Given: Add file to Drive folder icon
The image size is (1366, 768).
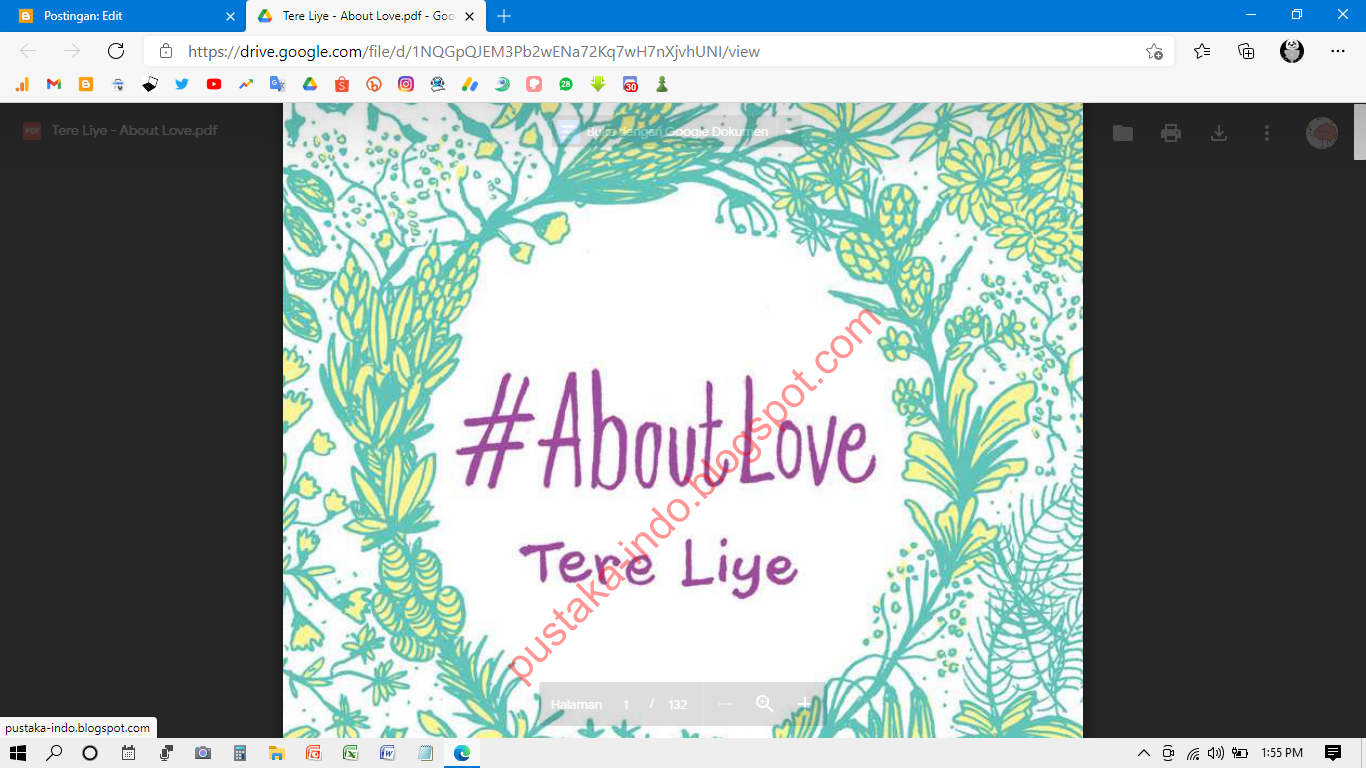Looking at the screenshot, I should click(x=1123, y=133).
